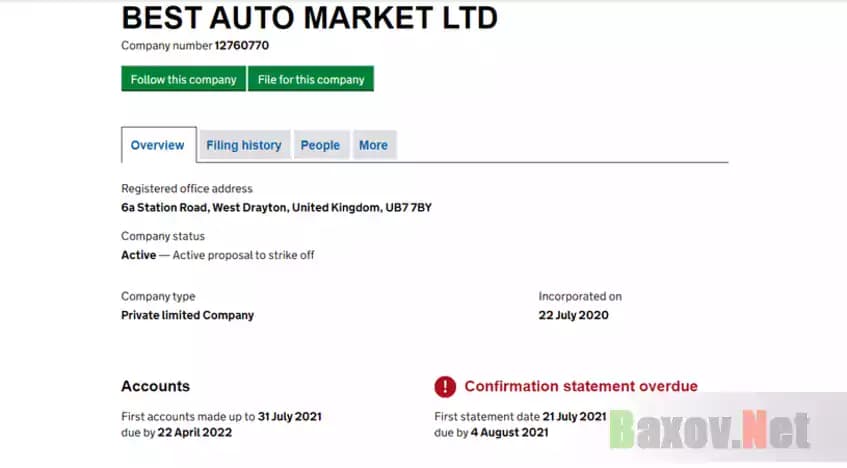Click the Follow this company button

click(183, 79)
